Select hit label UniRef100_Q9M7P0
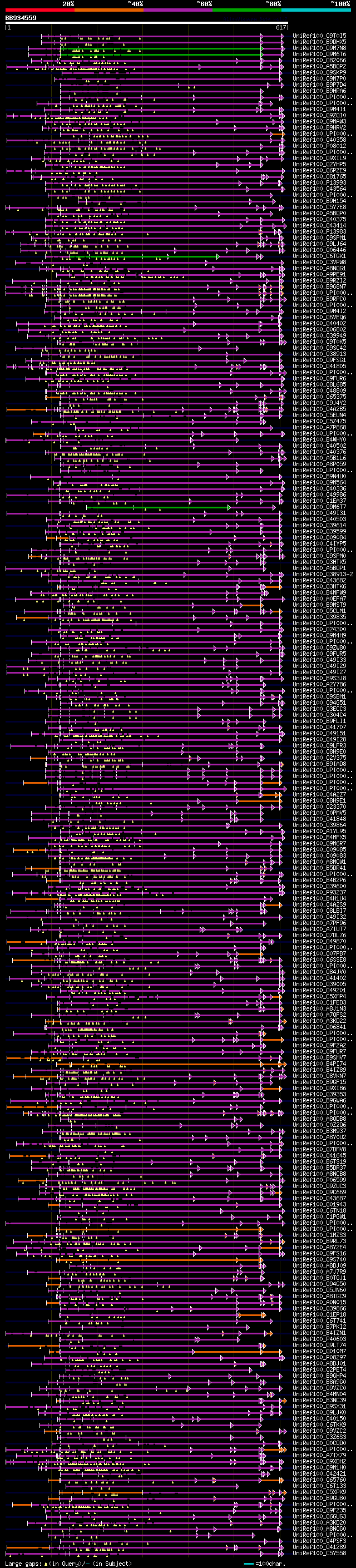 [x=319, y=78]
